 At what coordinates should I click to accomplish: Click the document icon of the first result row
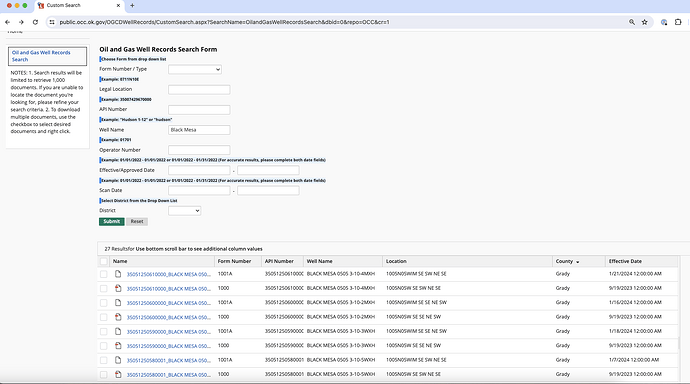tap(118, 274)
